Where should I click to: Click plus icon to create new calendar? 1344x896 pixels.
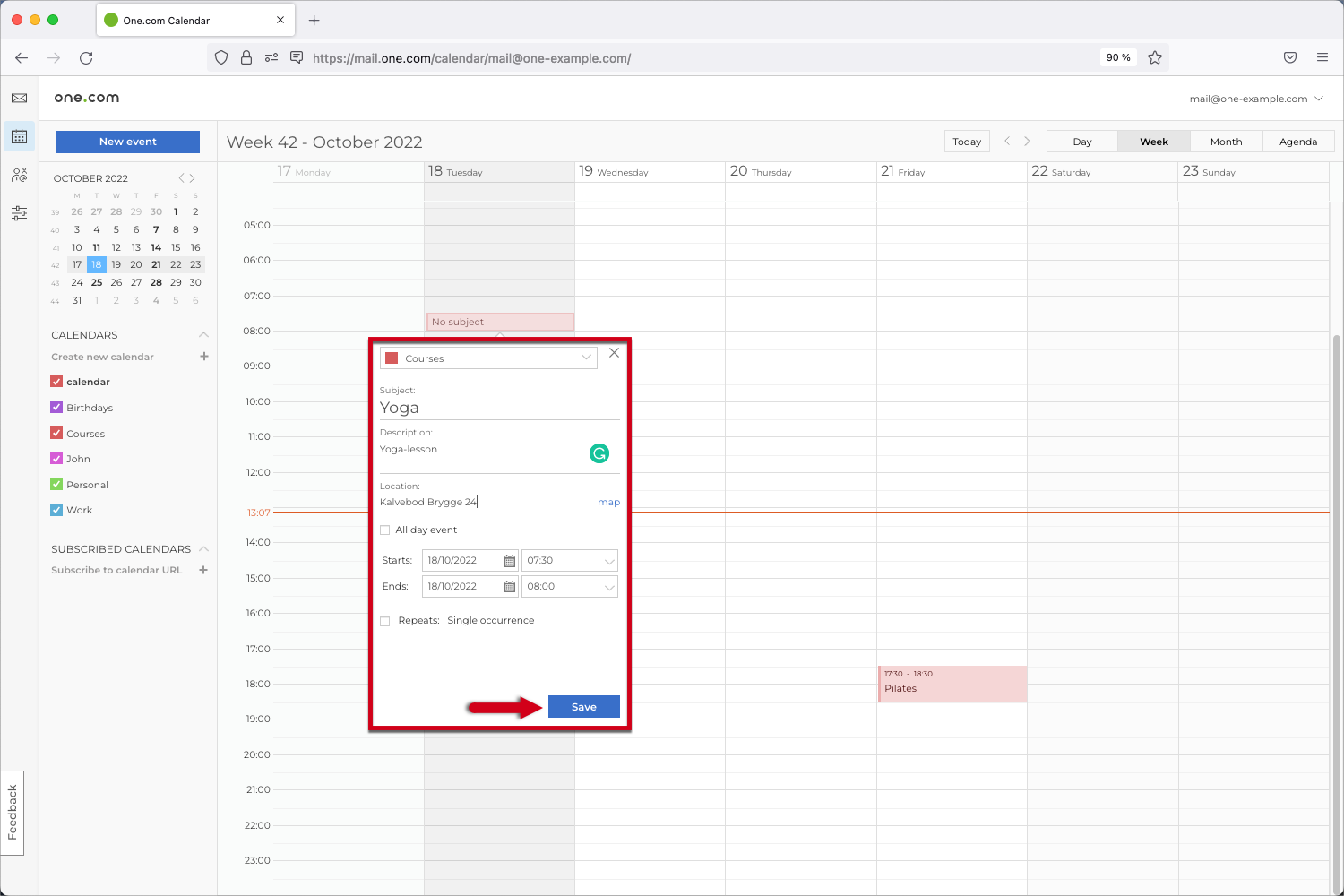204,357
